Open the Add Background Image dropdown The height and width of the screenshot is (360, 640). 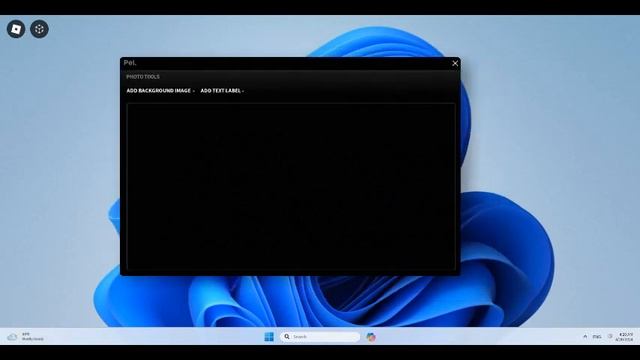(160, 91)
